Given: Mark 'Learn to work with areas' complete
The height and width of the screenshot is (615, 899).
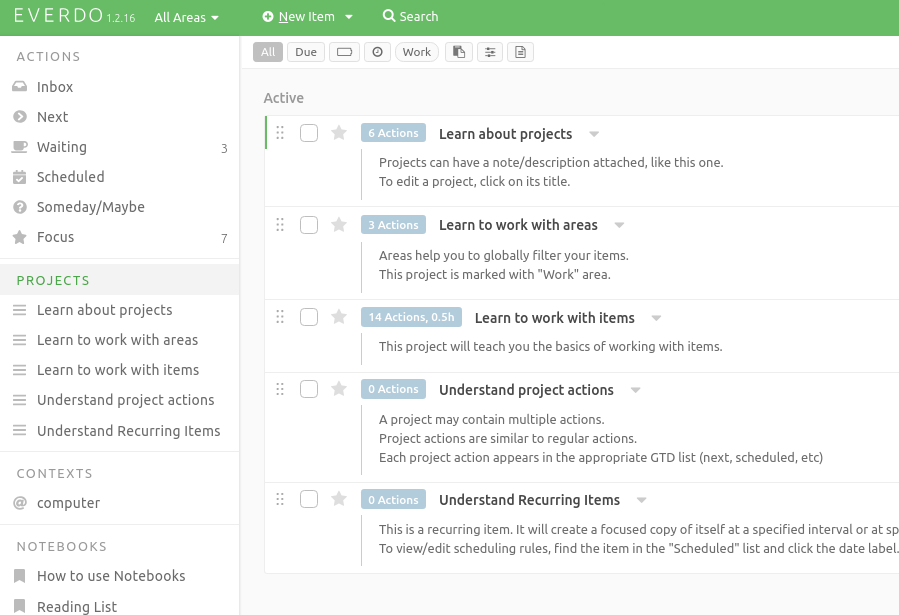Looking at the screenshot, I should 309,225.
